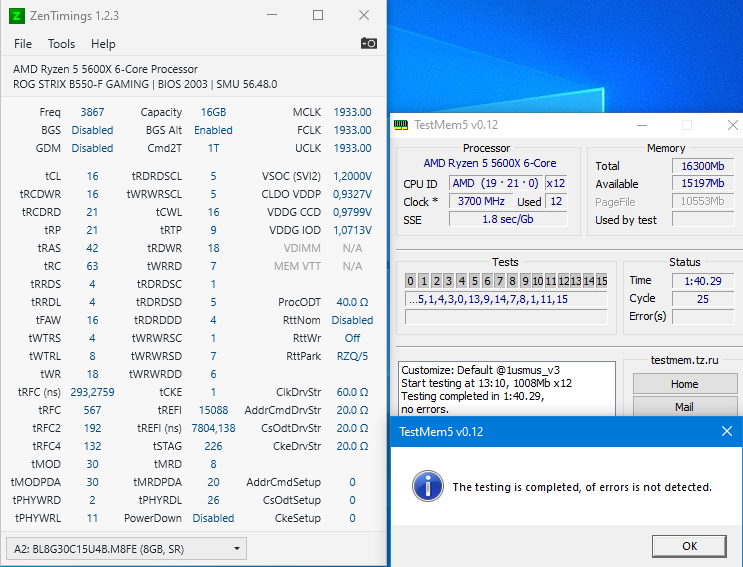743x567 pixels.
Task: Click the ROG STRIX B550-F GAMING BIOS line
Action: (x=145, y=84)
